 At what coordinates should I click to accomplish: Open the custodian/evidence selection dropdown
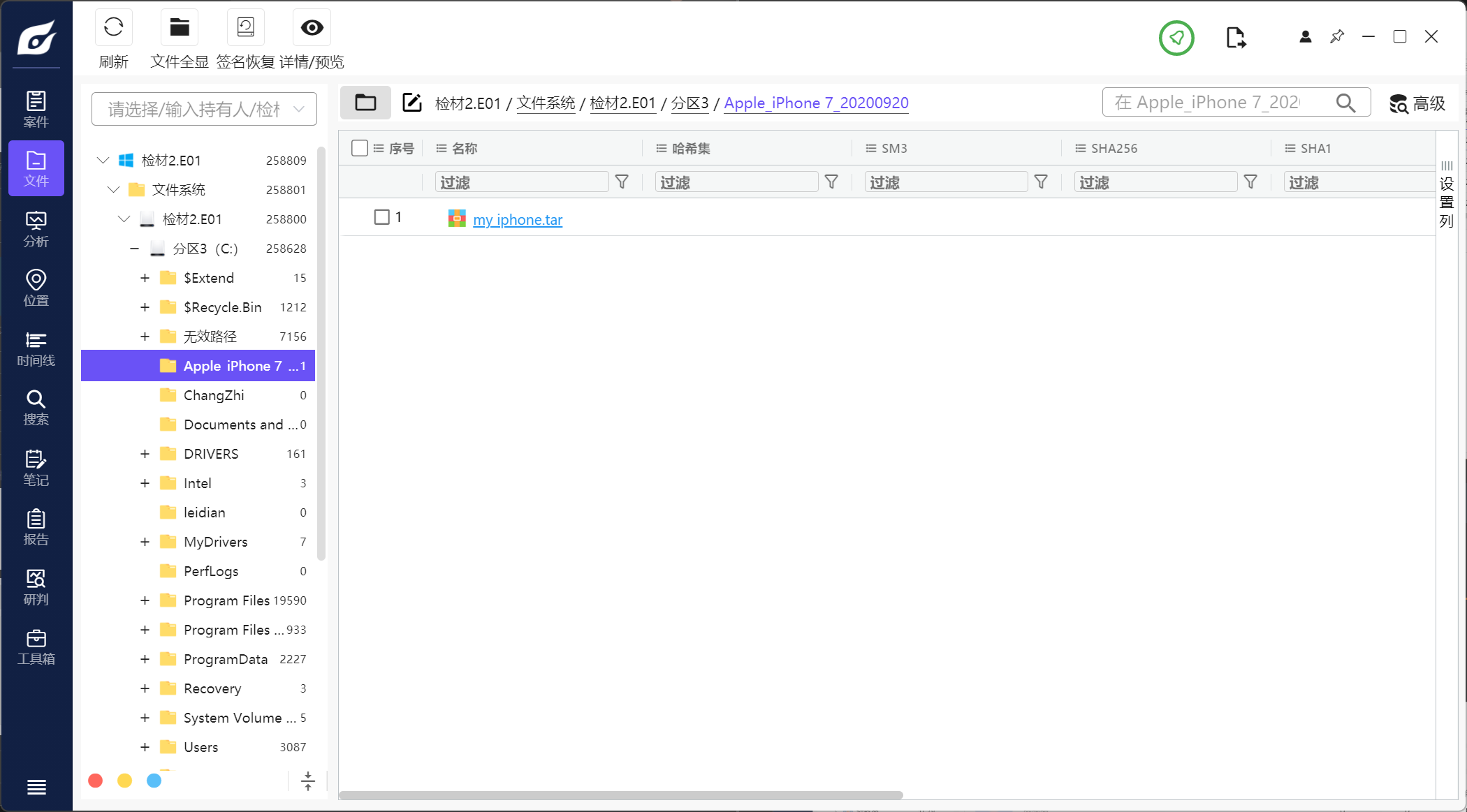pos(204,109)
